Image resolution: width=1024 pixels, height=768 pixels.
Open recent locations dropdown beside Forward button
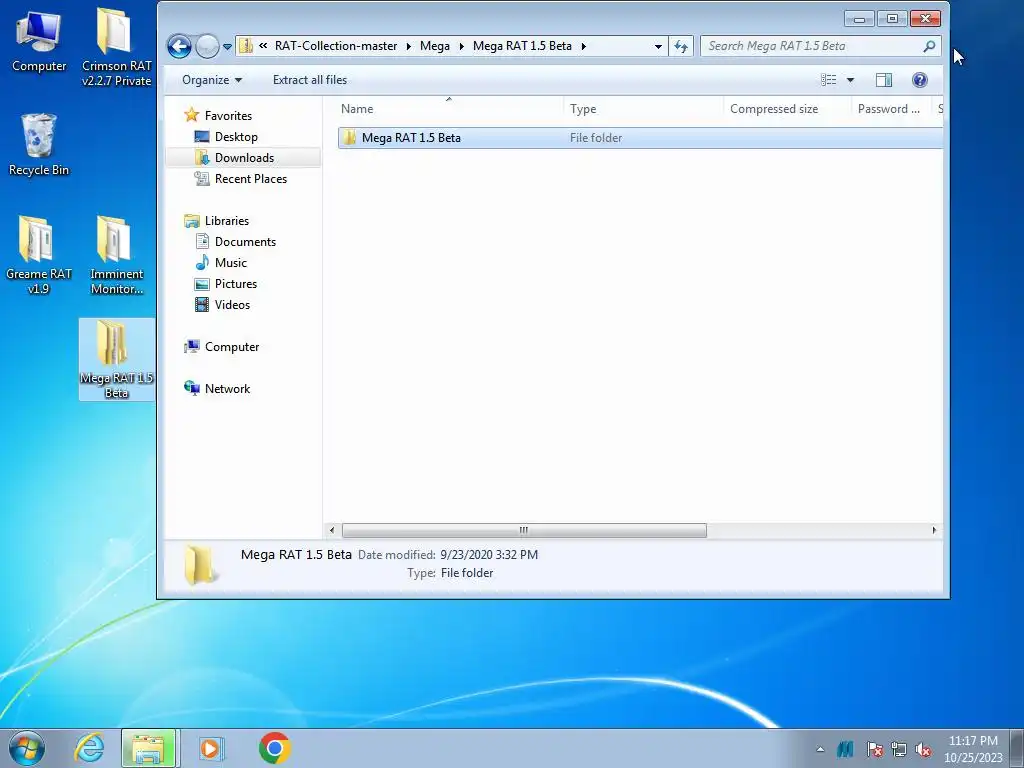coord(227,46)
